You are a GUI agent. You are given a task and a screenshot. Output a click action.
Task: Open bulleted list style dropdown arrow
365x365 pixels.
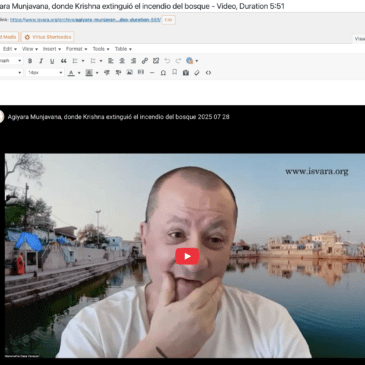pyautogui.click(x=83, y=61)
